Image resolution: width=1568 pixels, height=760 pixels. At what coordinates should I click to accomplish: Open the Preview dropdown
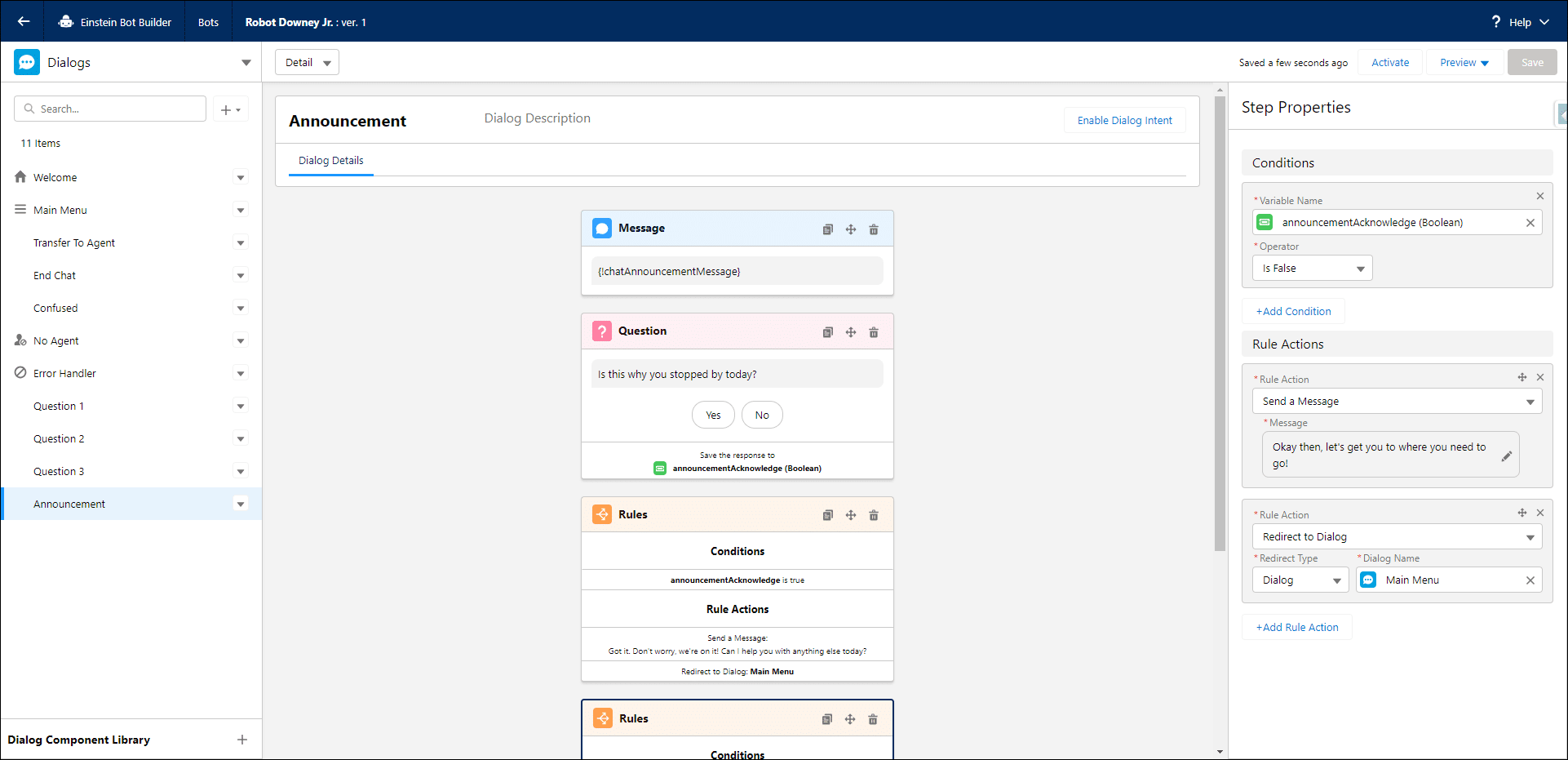pyautogui.click(x=1464, y=62)
